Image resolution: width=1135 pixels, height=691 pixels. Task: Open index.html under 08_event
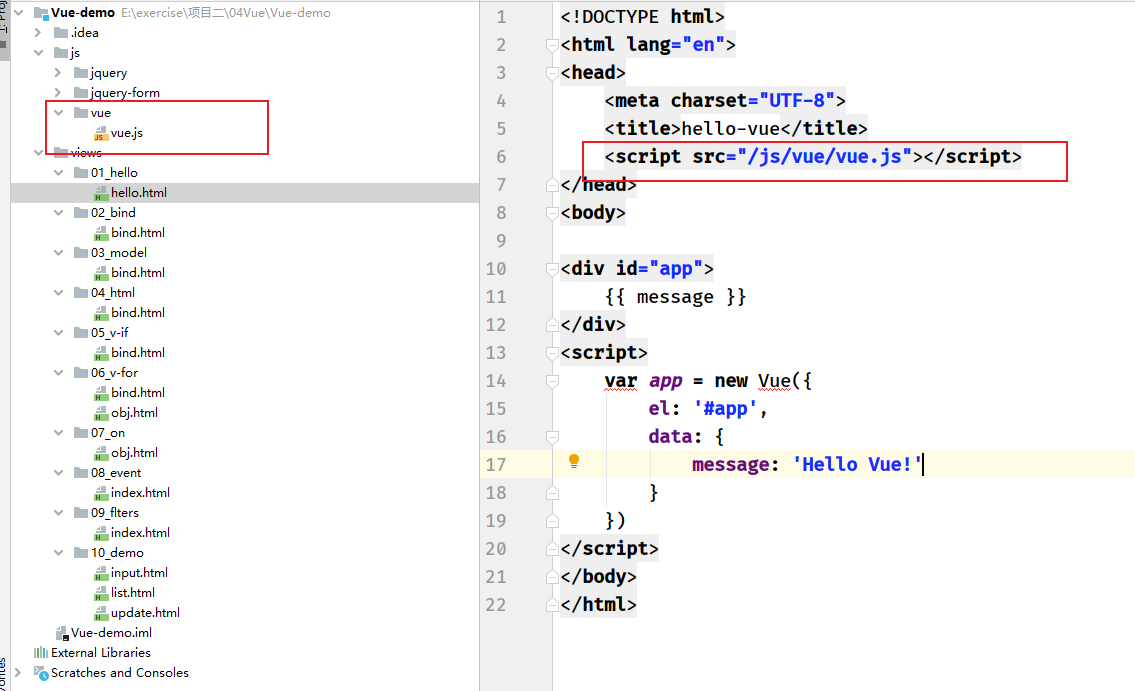click(140, 492)
